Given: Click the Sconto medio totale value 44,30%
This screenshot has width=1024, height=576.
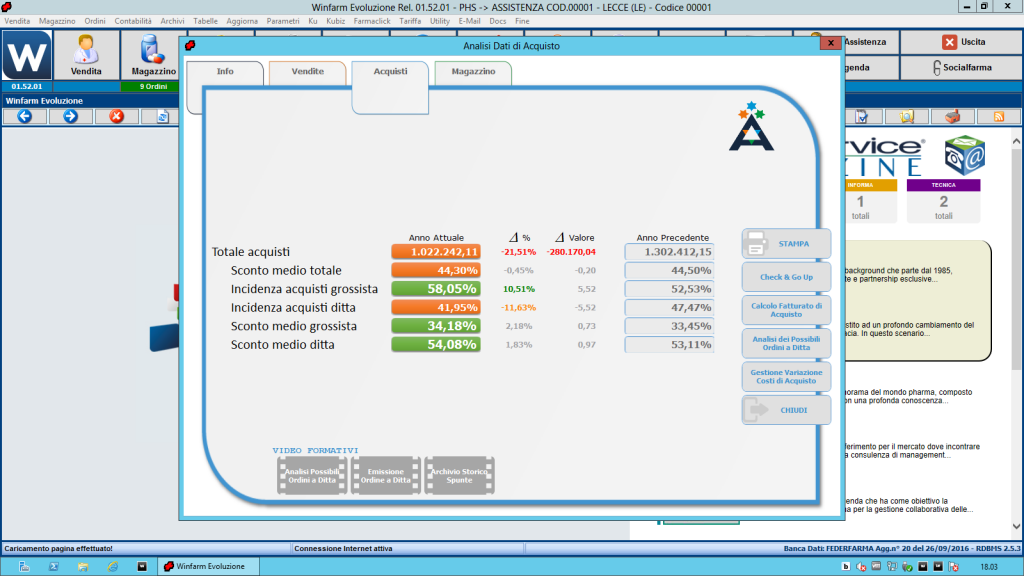Looking at the screenshot, I should 436,270.
